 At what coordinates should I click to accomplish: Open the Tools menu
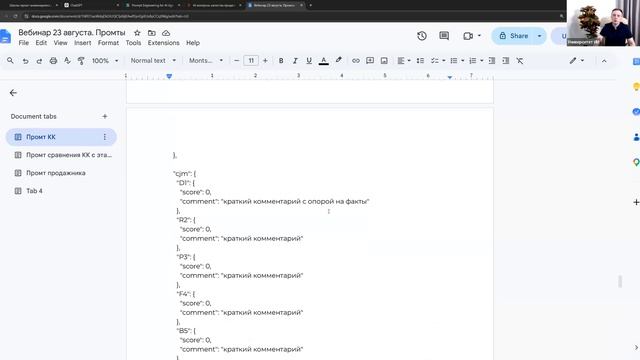133,43
